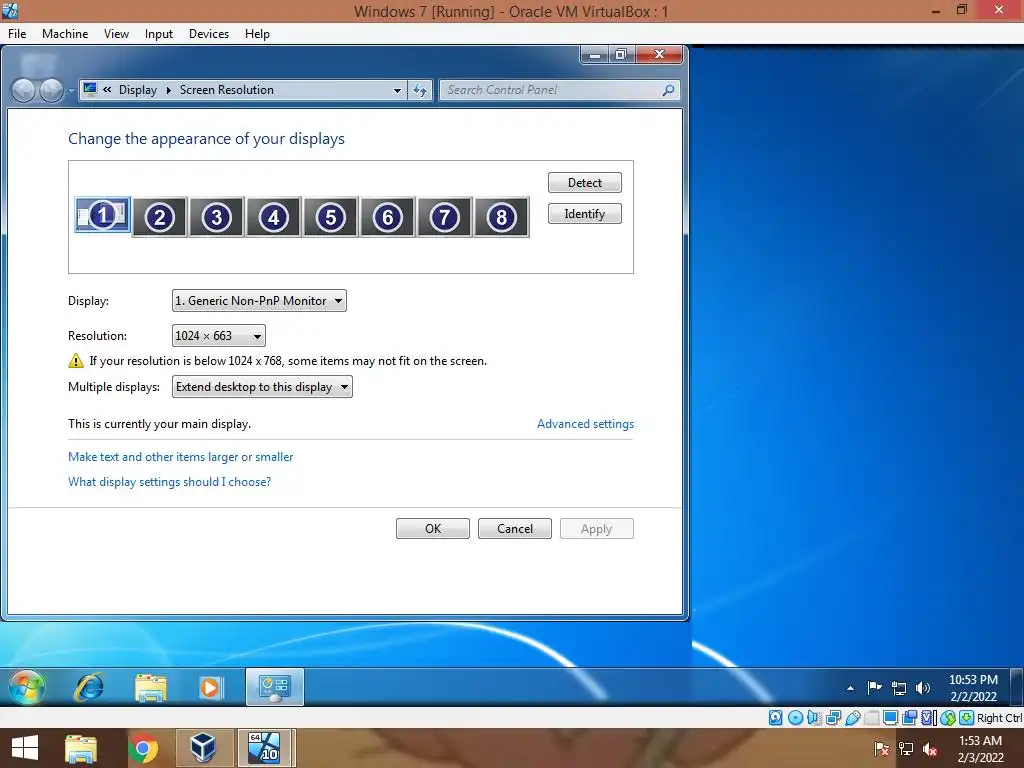Viewport: 1024px width, 768px height.
Task: Open Make text and other items larger link
Action: (181, 456)
